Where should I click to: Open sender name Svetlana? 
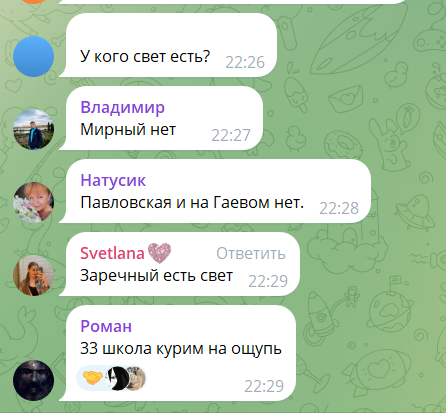pos(112,253)
